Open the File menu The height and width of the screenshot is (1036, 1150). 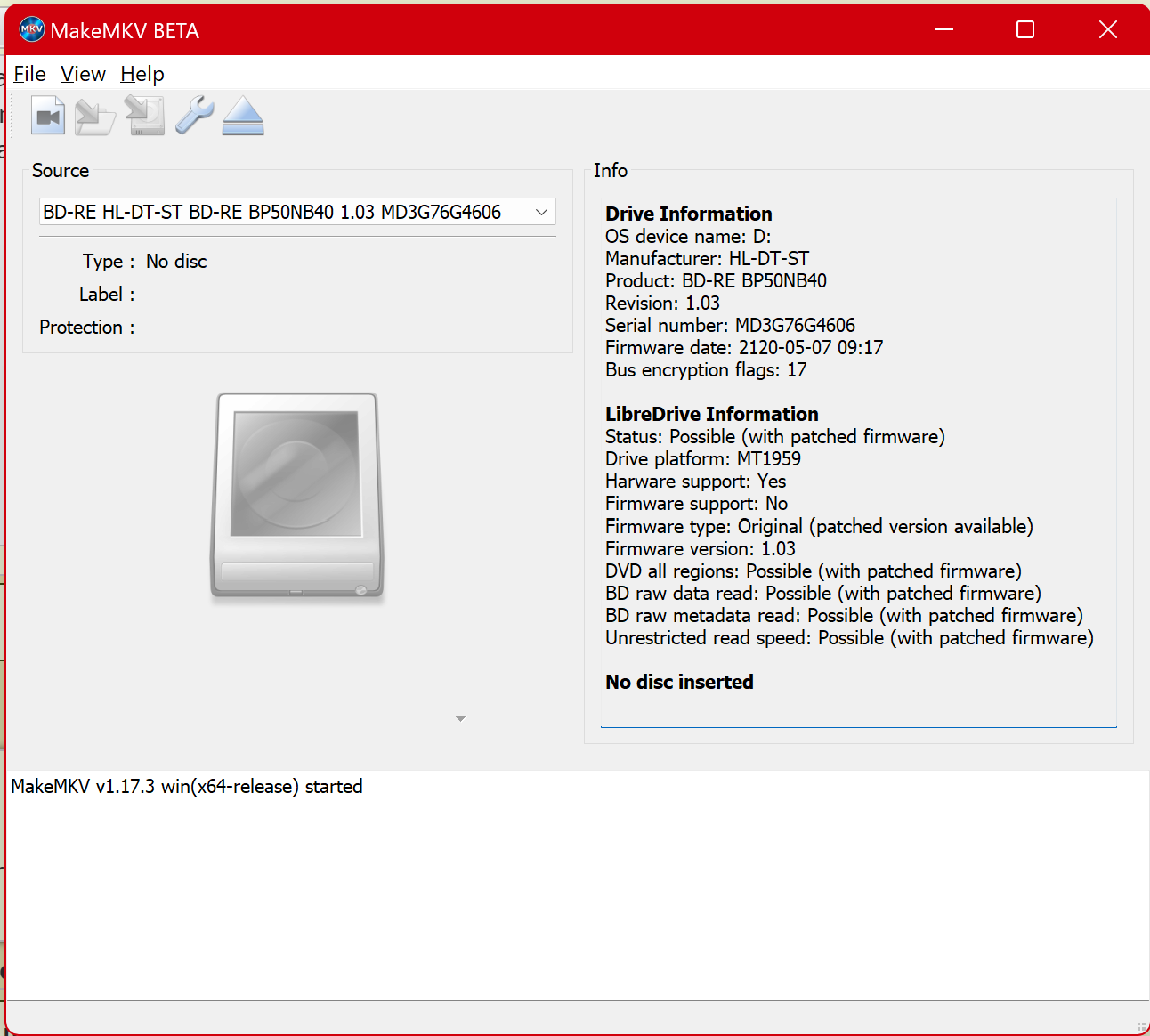(x=29, y=74)
